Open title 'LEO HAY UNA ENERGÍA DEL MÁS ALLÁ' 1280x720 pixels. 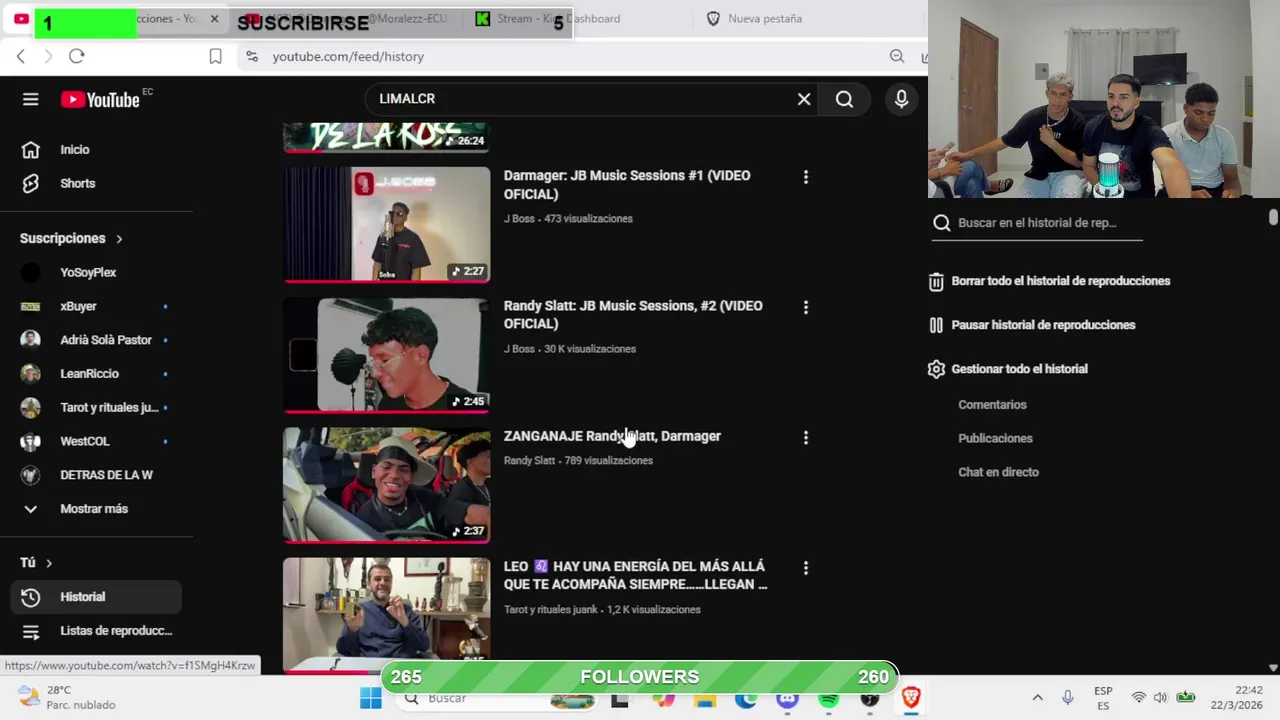tap(636, 575)
